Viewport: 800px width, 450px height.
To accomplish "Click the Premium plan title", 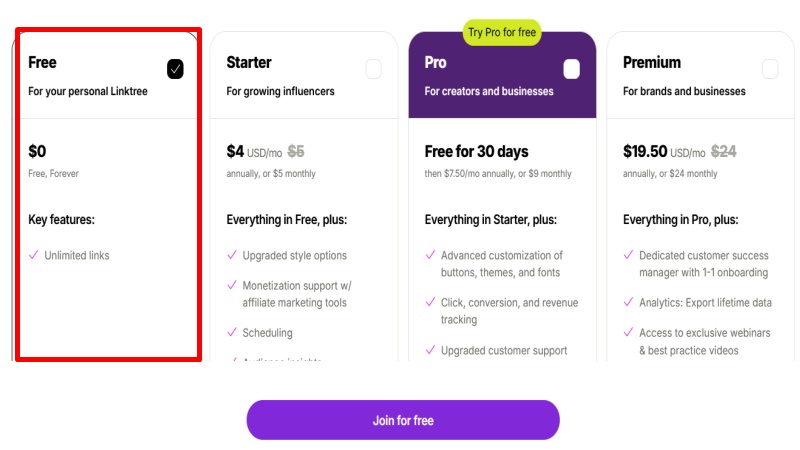I will point(652,62).
